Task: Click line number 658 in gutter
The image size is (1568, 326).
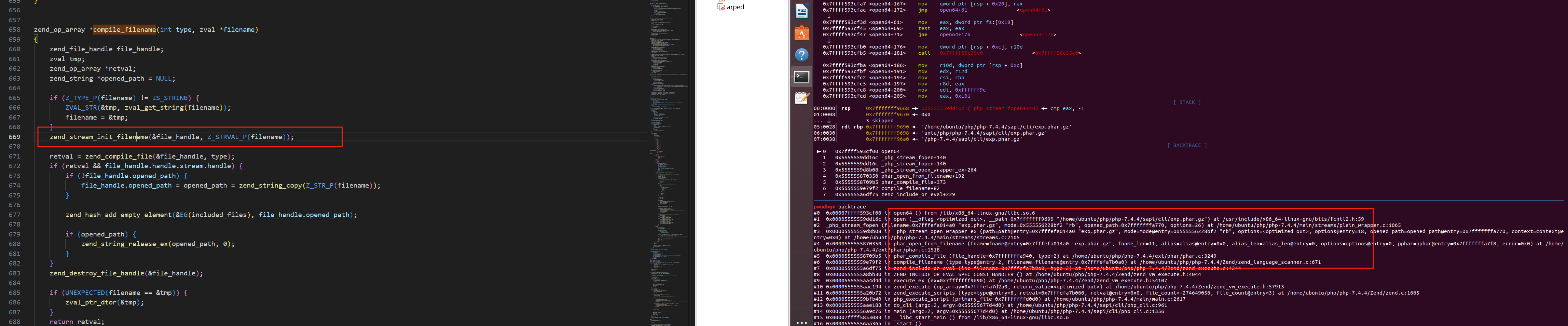Action: (14, 30)
